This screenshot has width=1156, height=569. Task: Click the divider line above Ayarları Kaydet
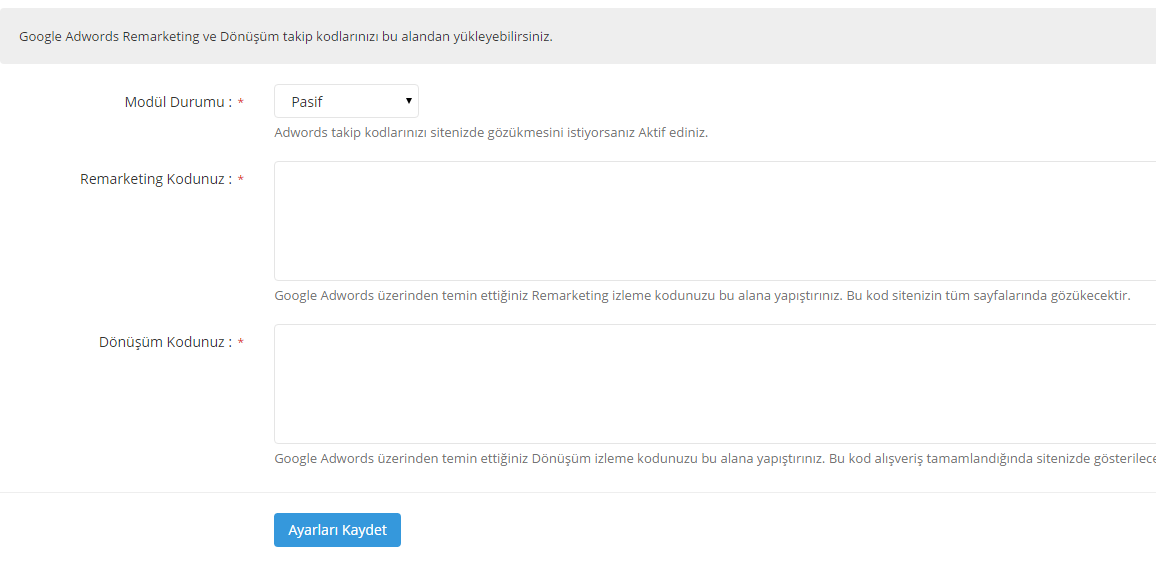click(x=578, y=492)
